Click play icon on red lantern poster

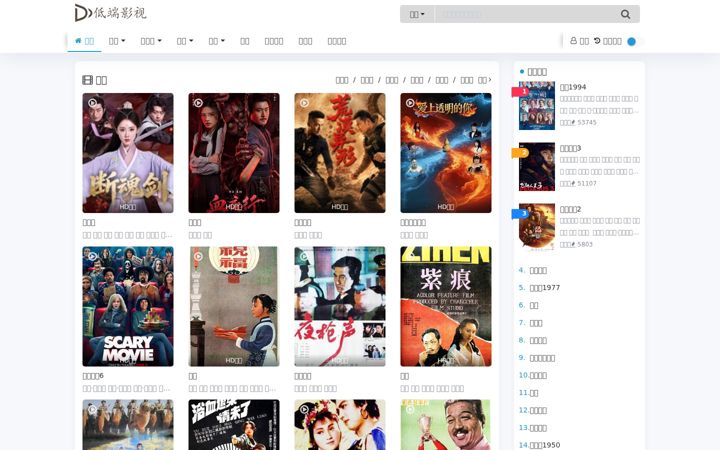coord(198,256)
